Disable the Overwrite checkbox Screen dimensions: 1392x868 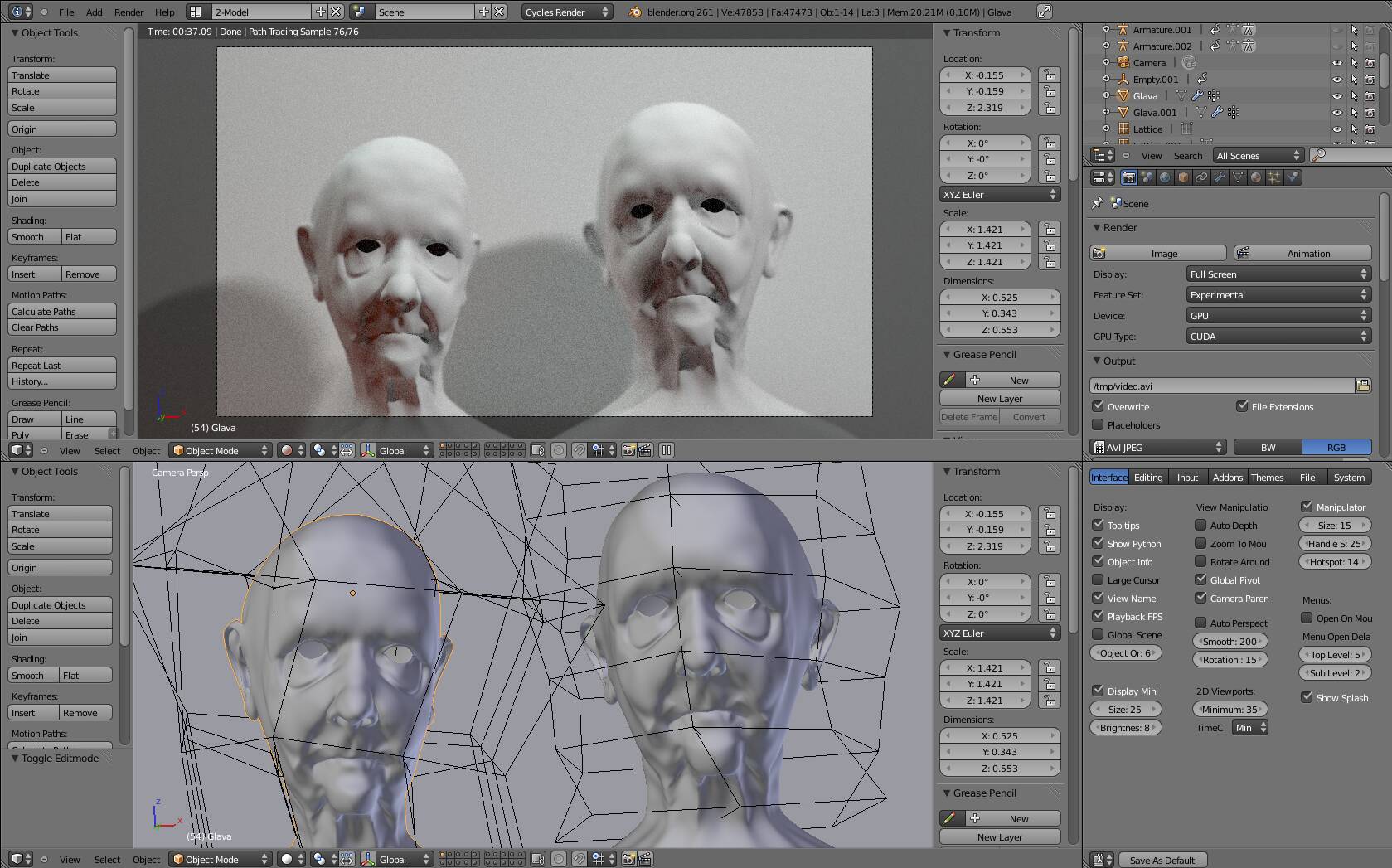point(1099,406)
